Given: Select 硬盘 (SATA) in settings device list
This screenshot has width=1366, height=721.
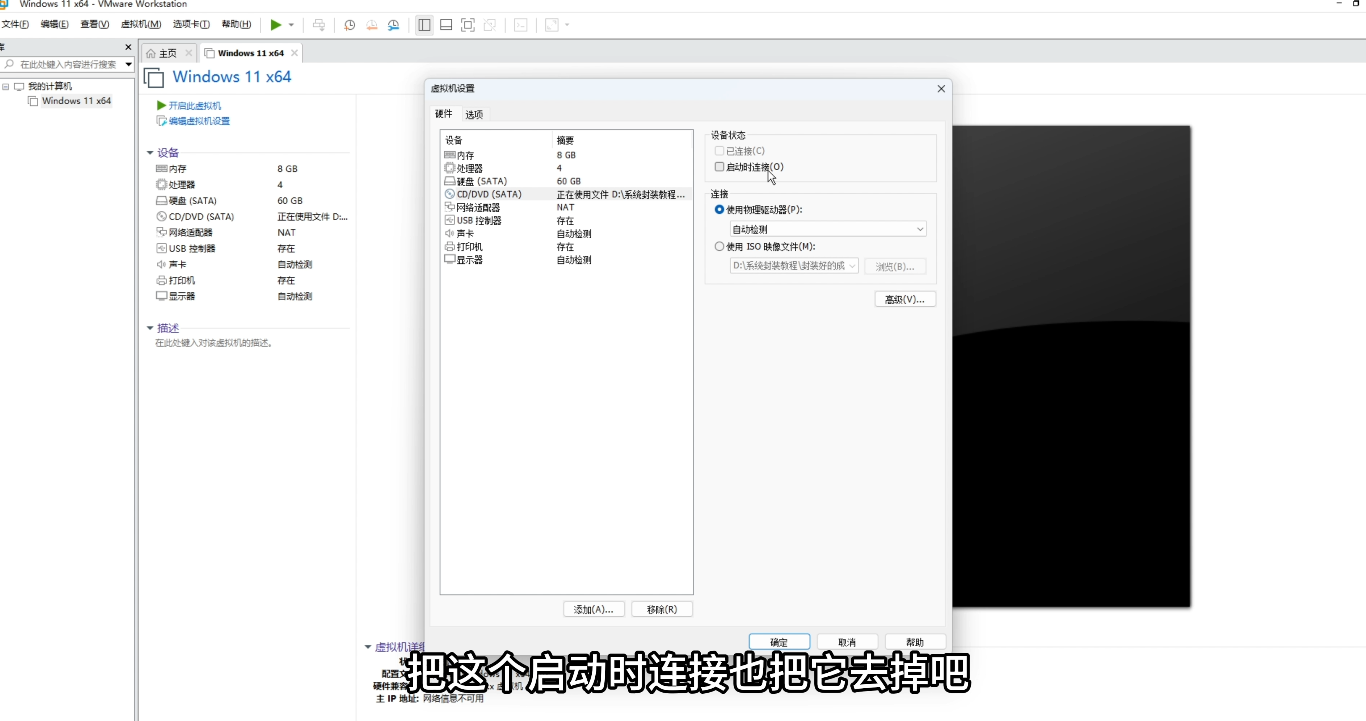Looking at the screenshot, I should pos(566,181).
